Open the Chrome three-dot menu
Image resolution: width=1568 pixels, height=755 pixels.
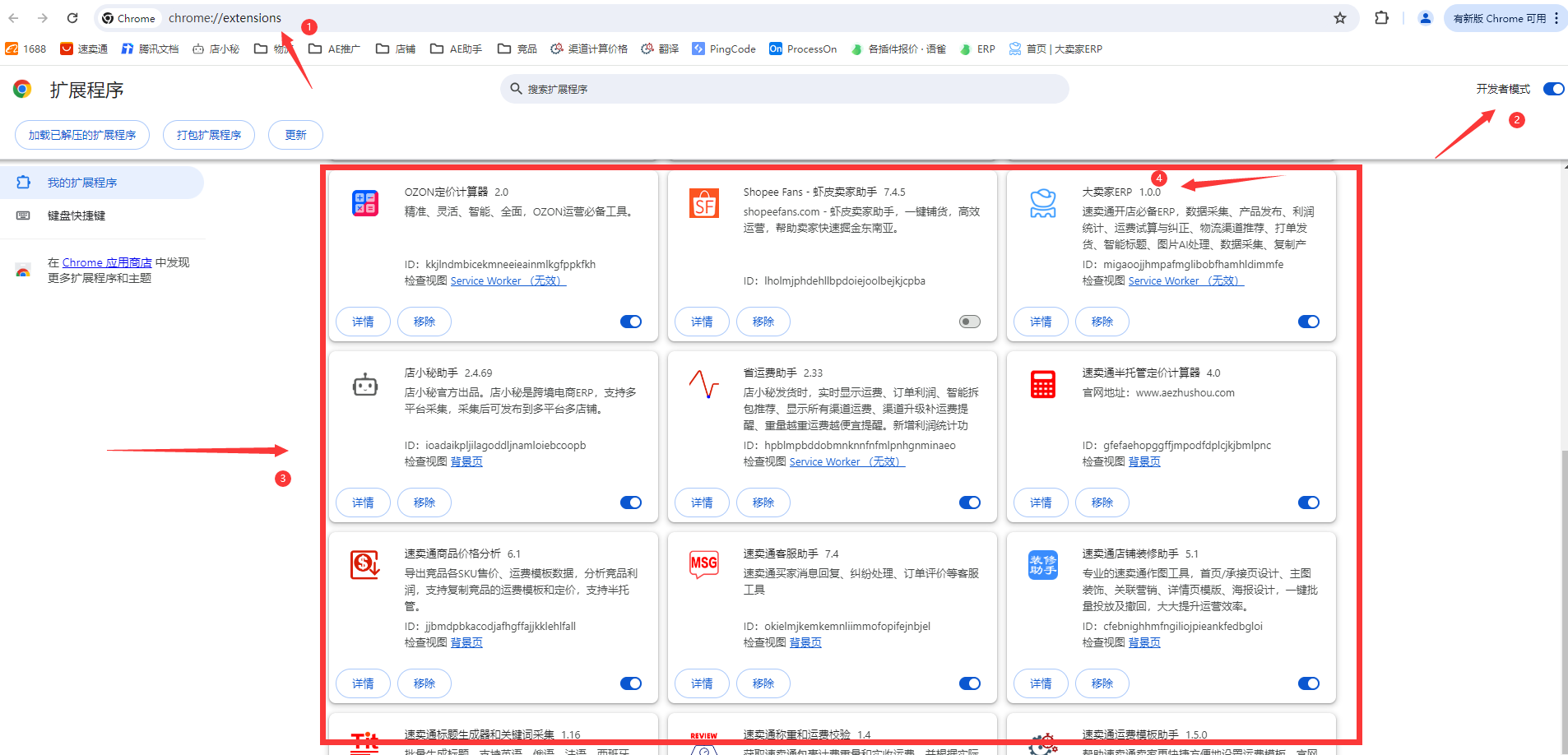pyautogui.click(x=1556, y=18)
